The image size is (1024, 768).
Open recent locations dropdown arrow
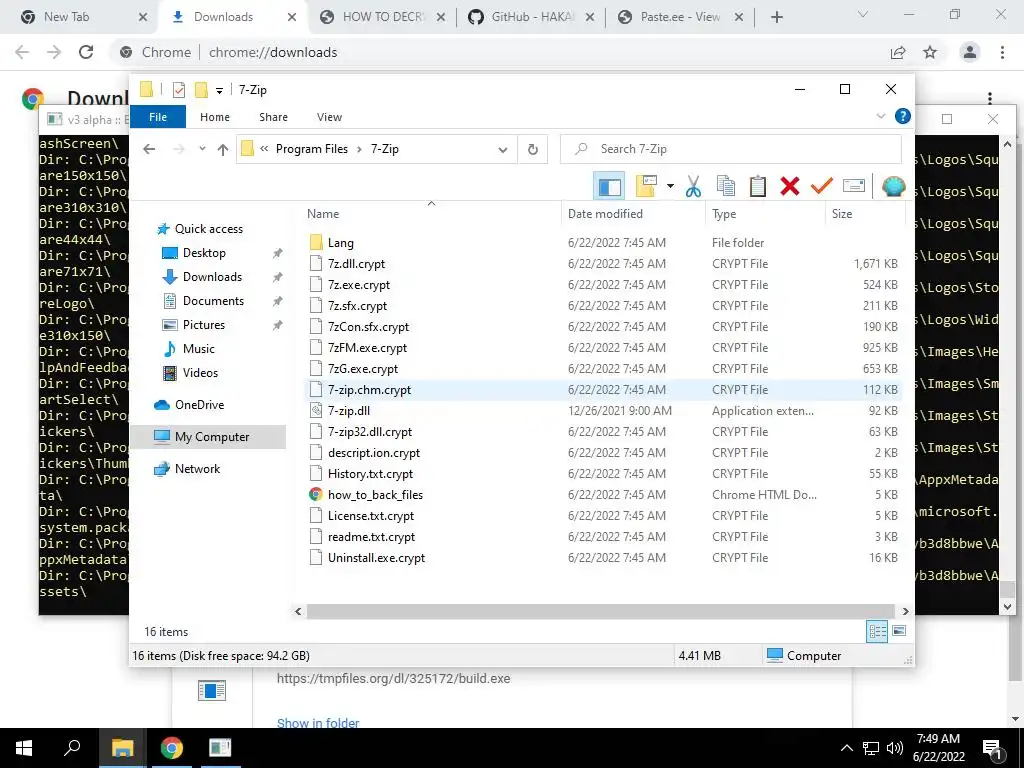coord(202,150)
